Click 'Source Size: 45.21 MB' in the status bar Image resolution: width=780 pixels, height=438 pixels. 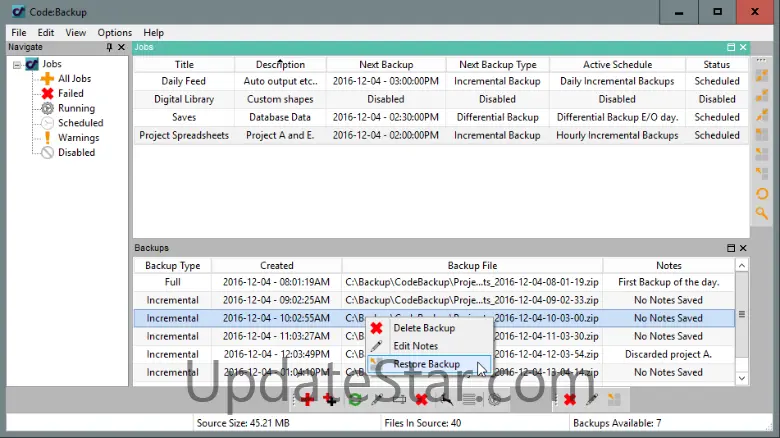pos(243,423)
